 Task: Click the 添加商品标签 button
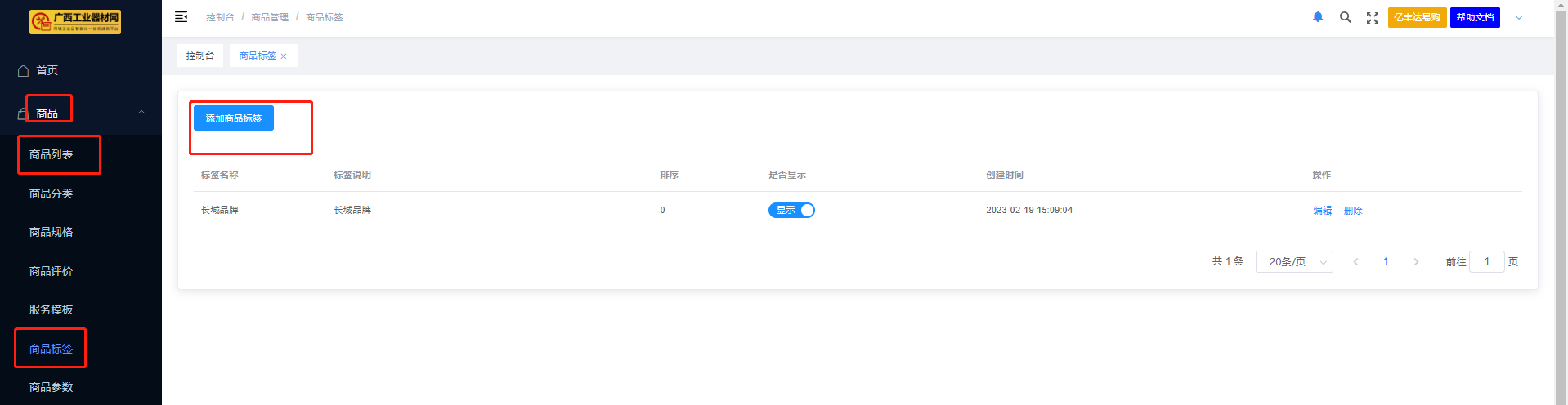pyautogui.click(x=234, y=118)
